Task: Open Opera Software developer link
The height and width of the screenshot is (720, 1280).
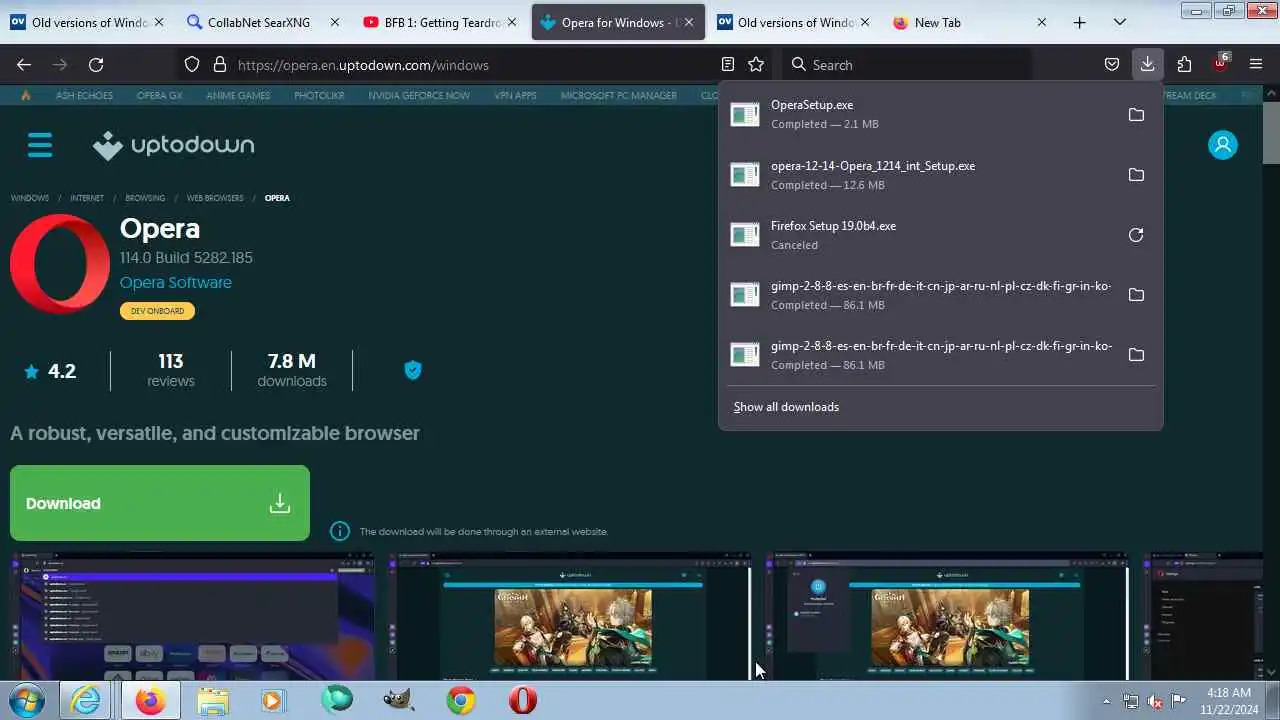Action: (176, 283)
